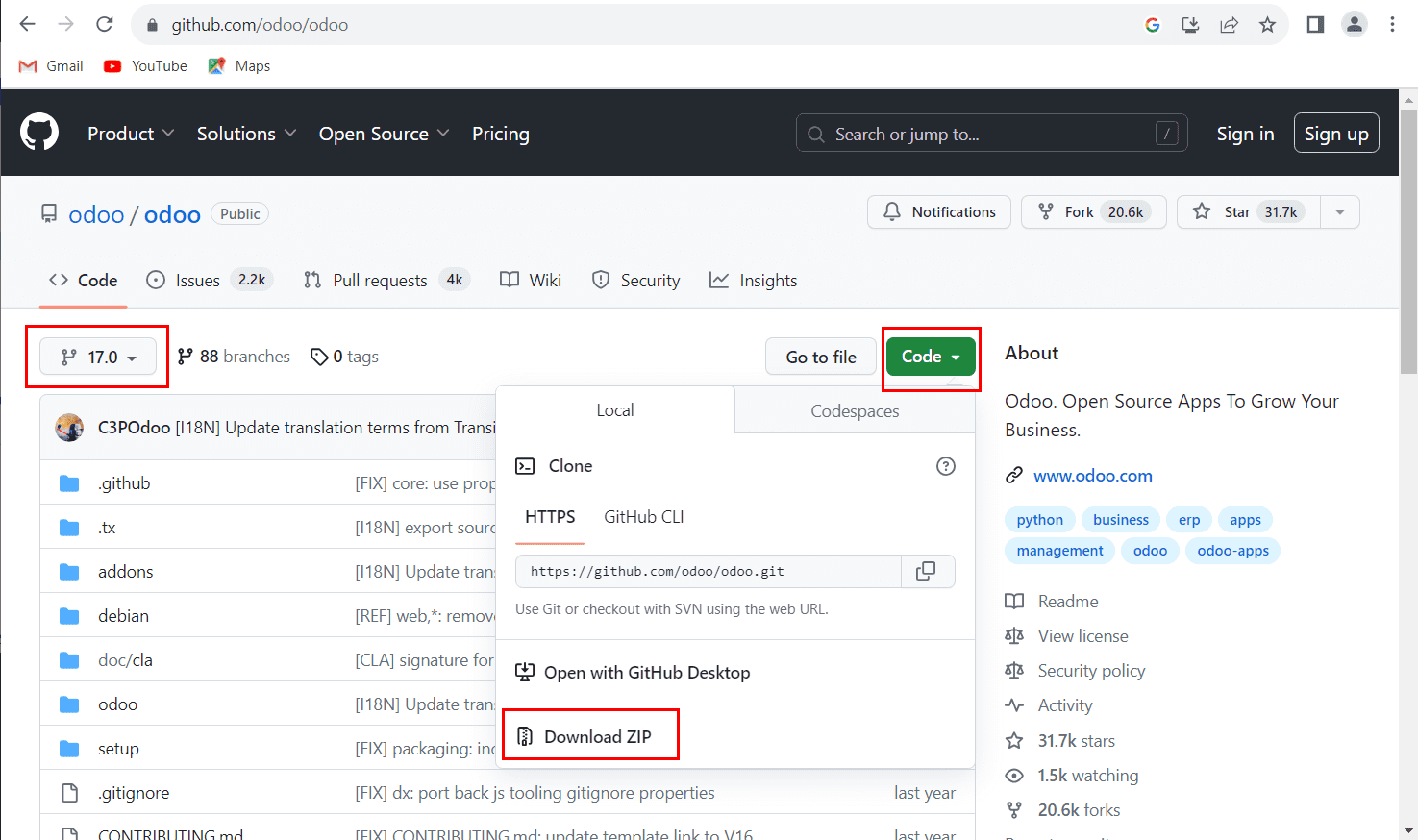Switch to the Code tab
The image size is (1418, 840).
click(x=84, y=281)
